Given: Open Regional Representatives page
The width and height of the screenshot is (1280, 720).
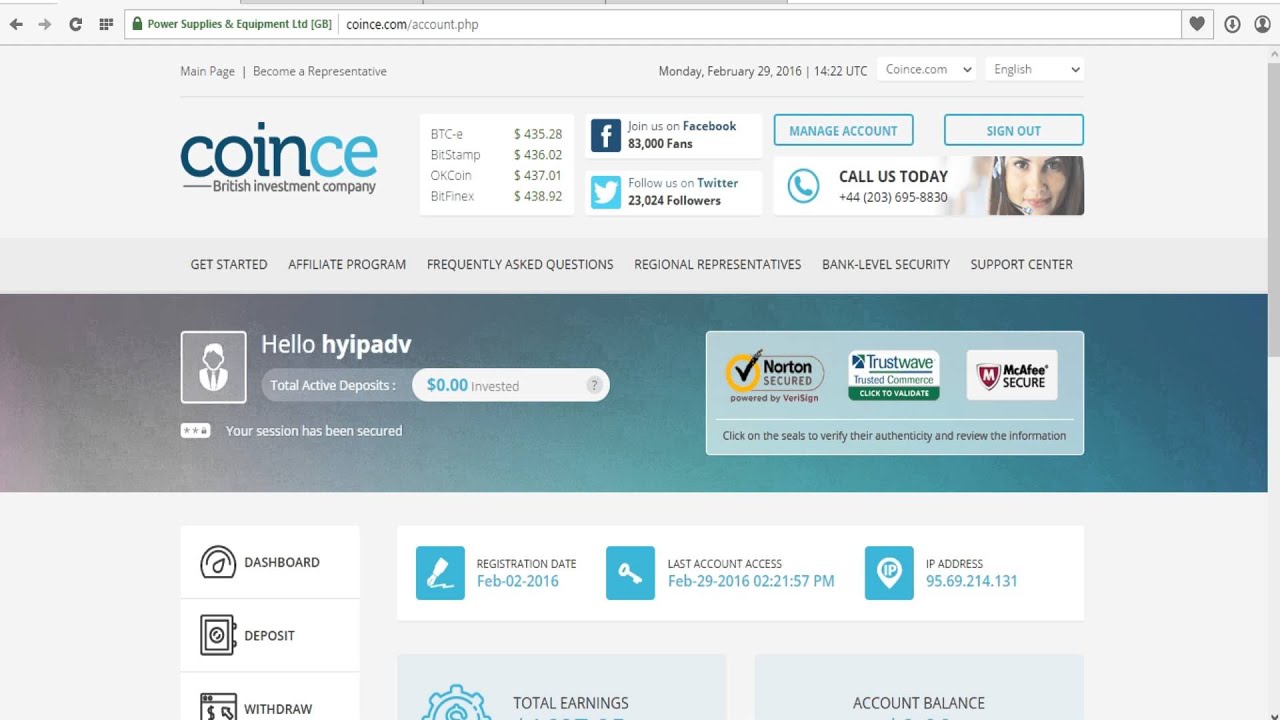Looking at the screenshot, I should 718,265.
